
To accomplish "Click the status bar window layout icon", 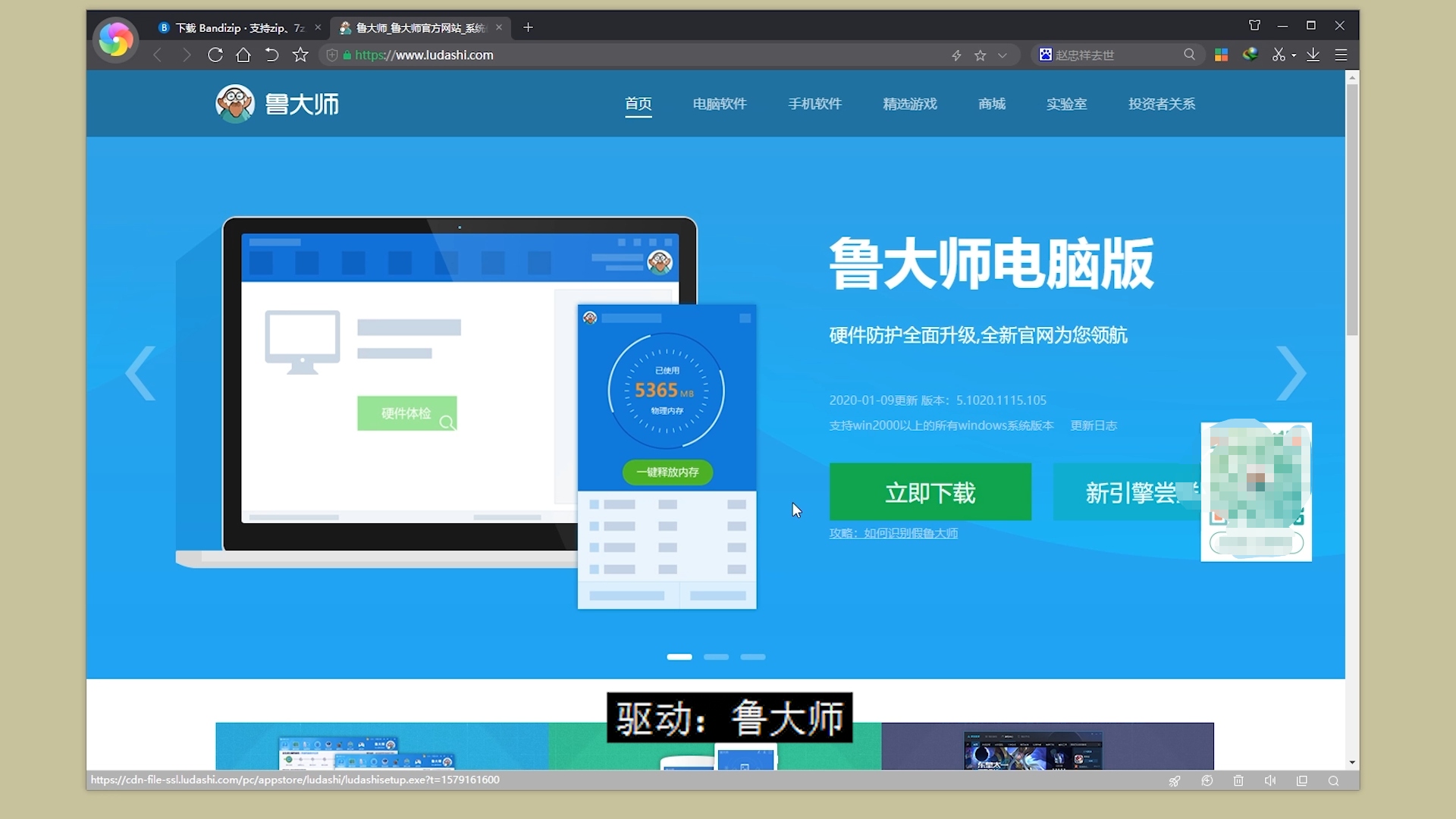I will click(1302, 780).
